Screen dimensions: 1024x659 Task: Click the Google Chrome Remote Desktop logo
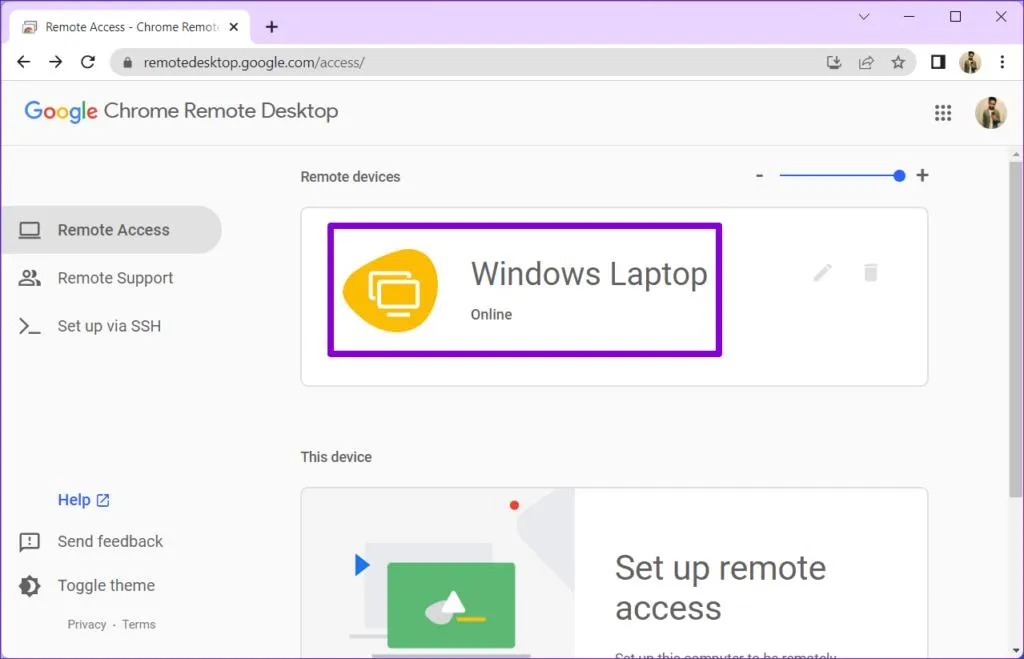pos(181,111)
